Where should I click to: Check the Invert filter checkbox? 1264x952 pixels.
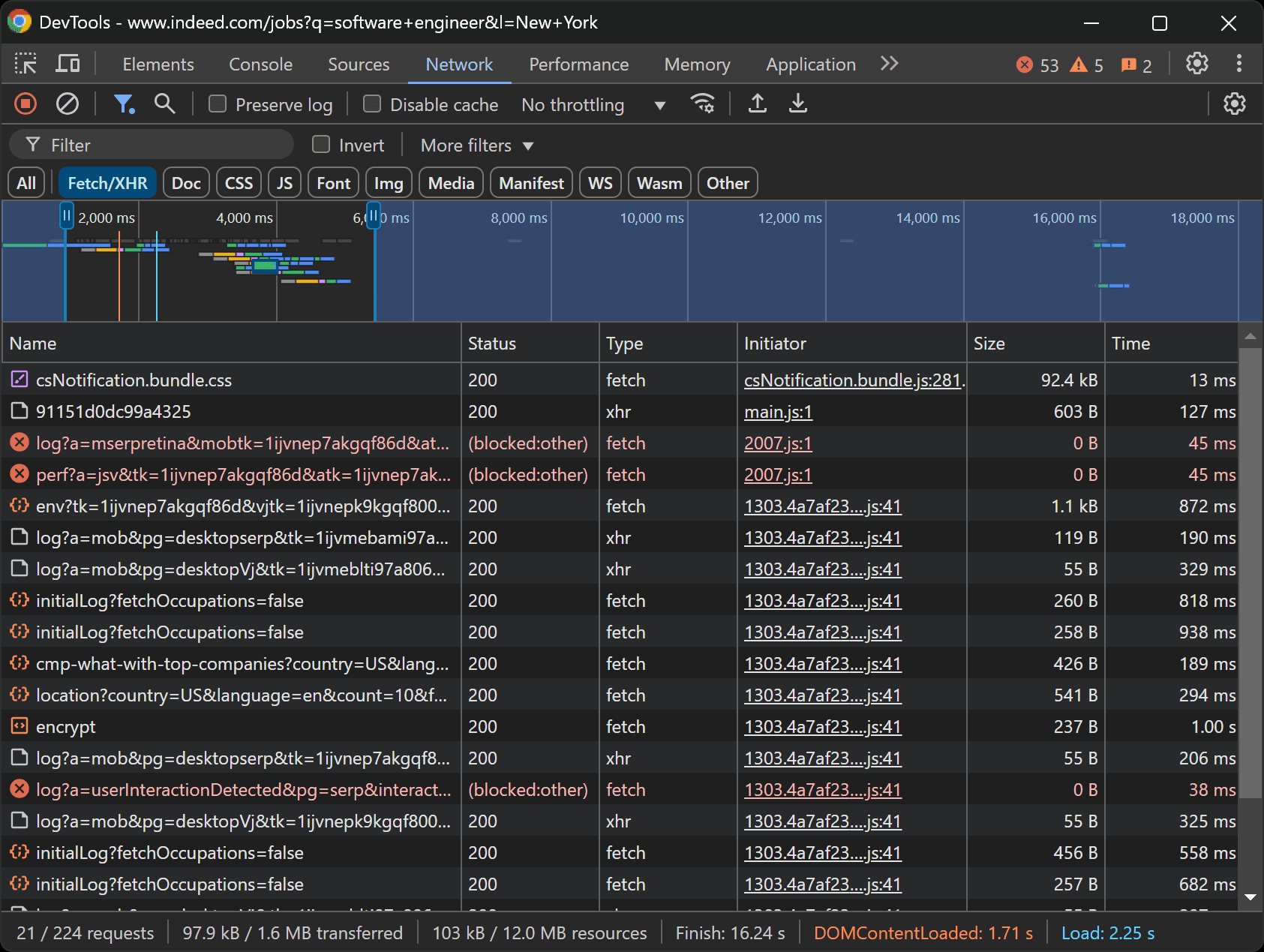tap(320, 144)
